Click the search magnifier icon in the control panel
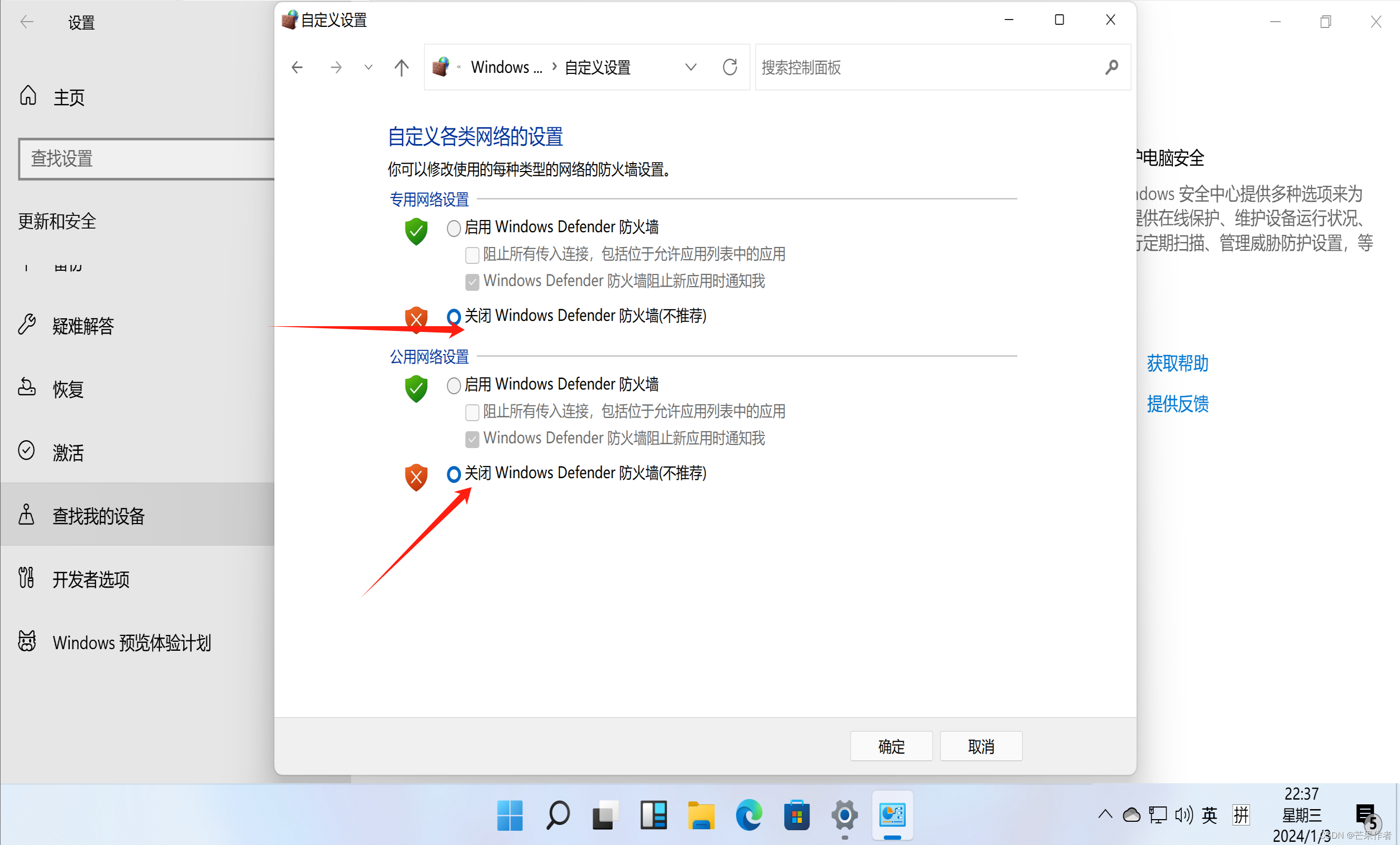The width and height of the screenshot is (1400, 845). point(1111,68)
